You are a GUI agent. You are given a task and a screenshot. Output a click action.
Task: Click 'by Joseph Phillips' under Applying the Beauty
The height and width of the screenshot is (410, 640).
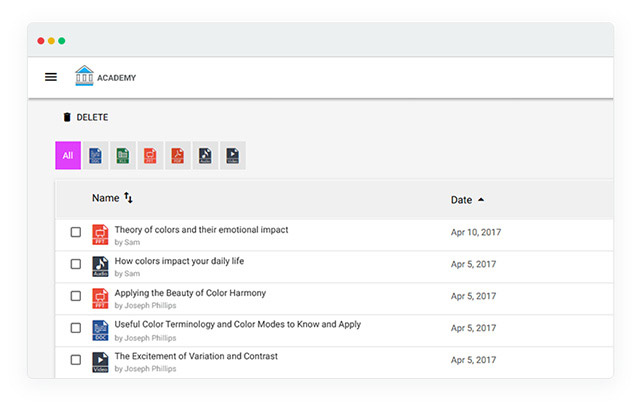coord(145,306)
